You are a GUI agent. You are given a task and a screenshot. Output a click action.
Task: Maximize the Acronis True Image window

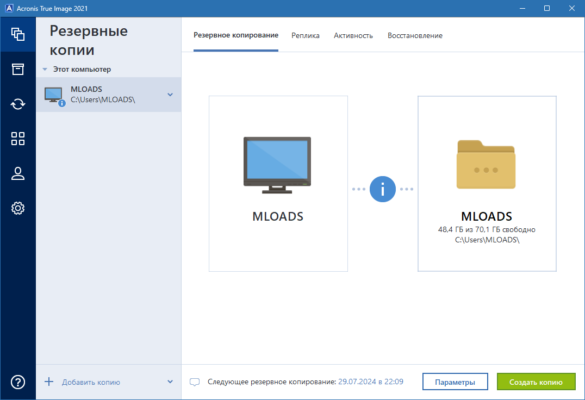547,8
